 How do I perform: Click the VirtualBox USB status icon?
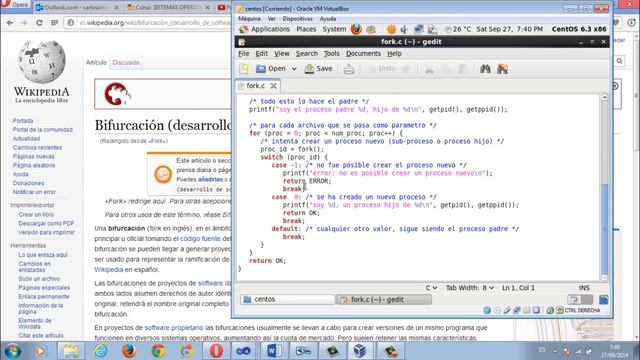[x=507, y=311]
